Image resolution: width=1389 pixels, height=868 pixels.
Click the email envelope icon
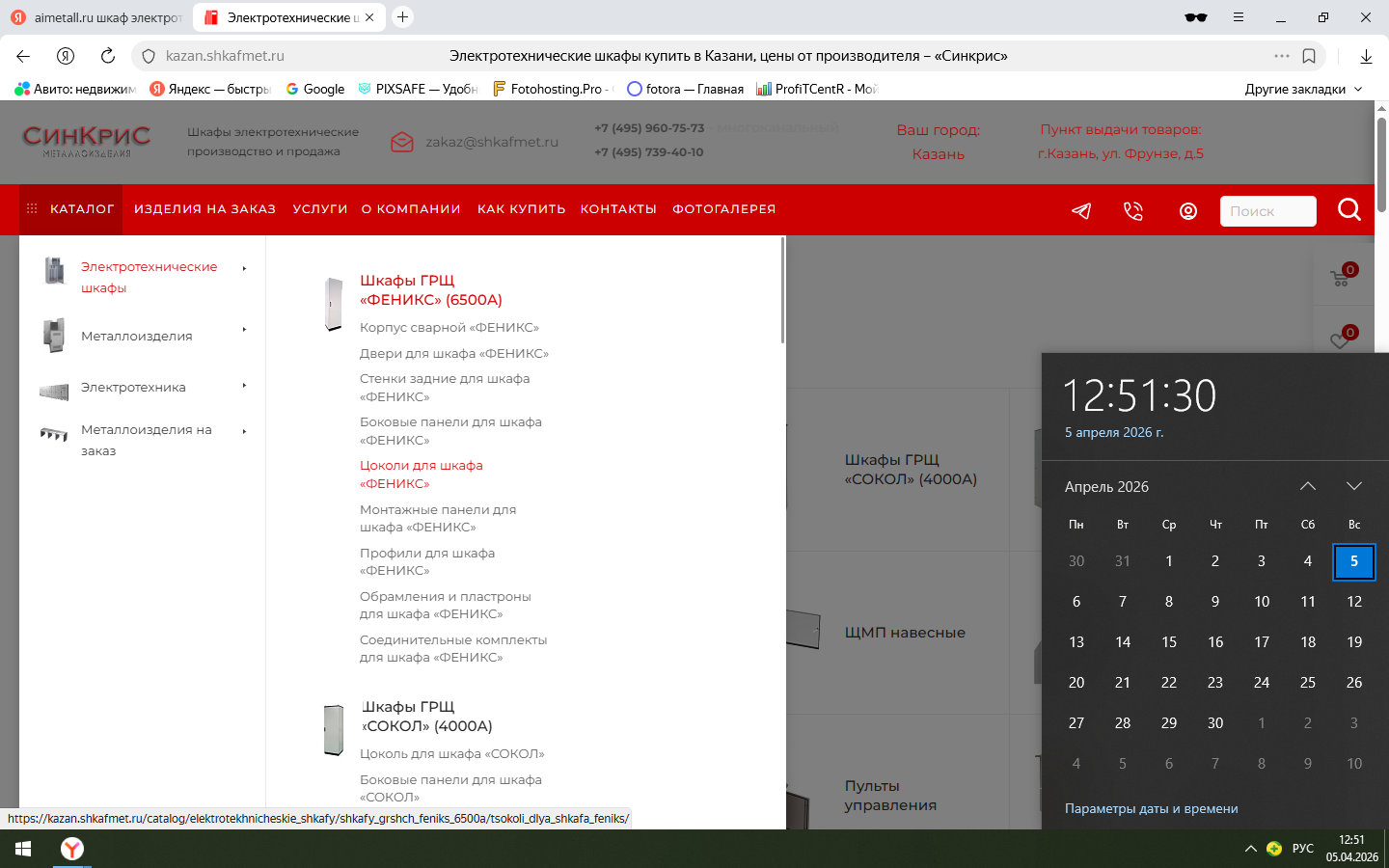[x=402, y=142]
